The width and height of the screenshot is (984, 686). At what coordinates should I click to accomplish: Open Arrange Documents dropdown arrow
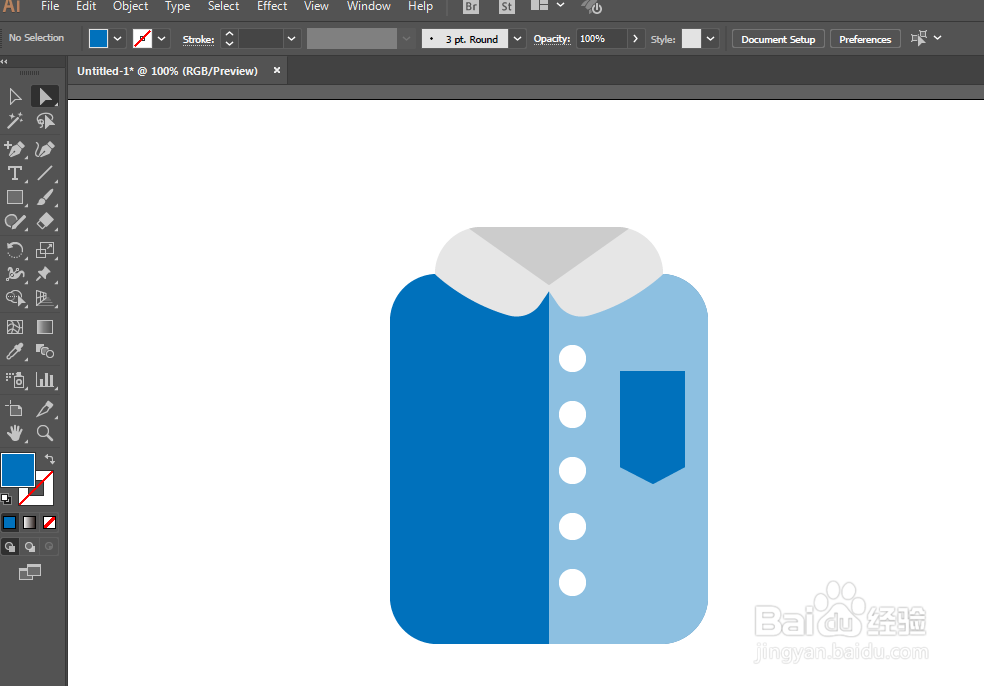560,5
